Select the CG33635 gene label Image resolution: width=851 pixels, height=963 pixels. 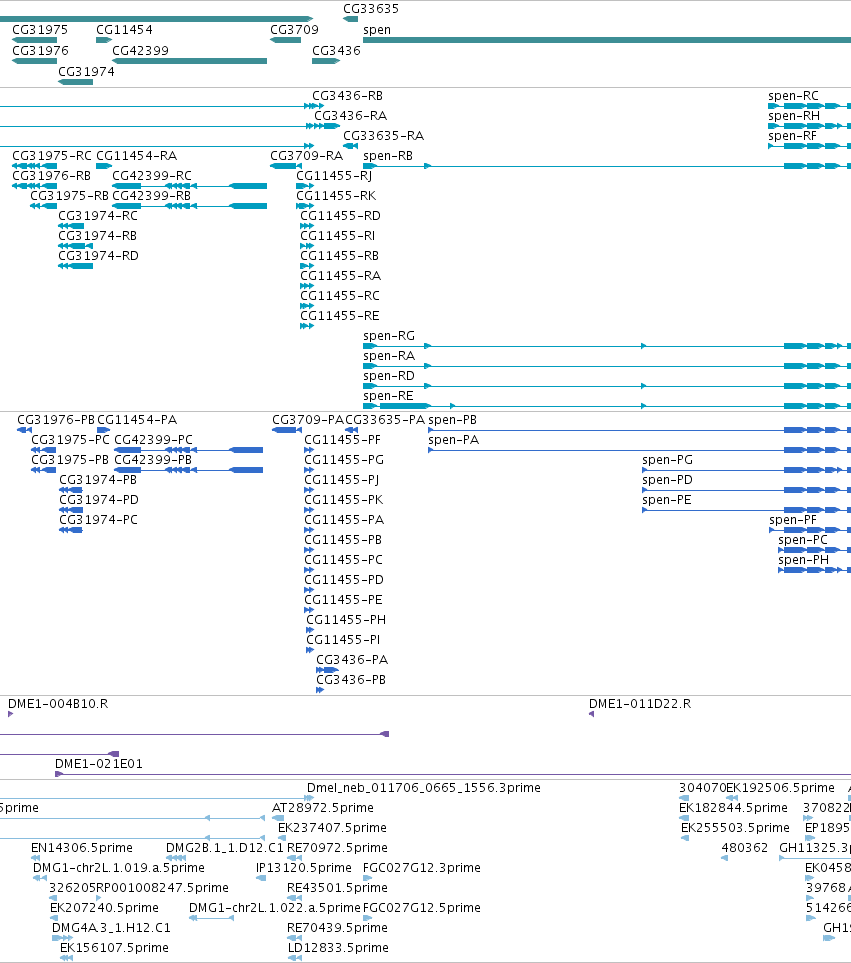(x=371, y=9)
